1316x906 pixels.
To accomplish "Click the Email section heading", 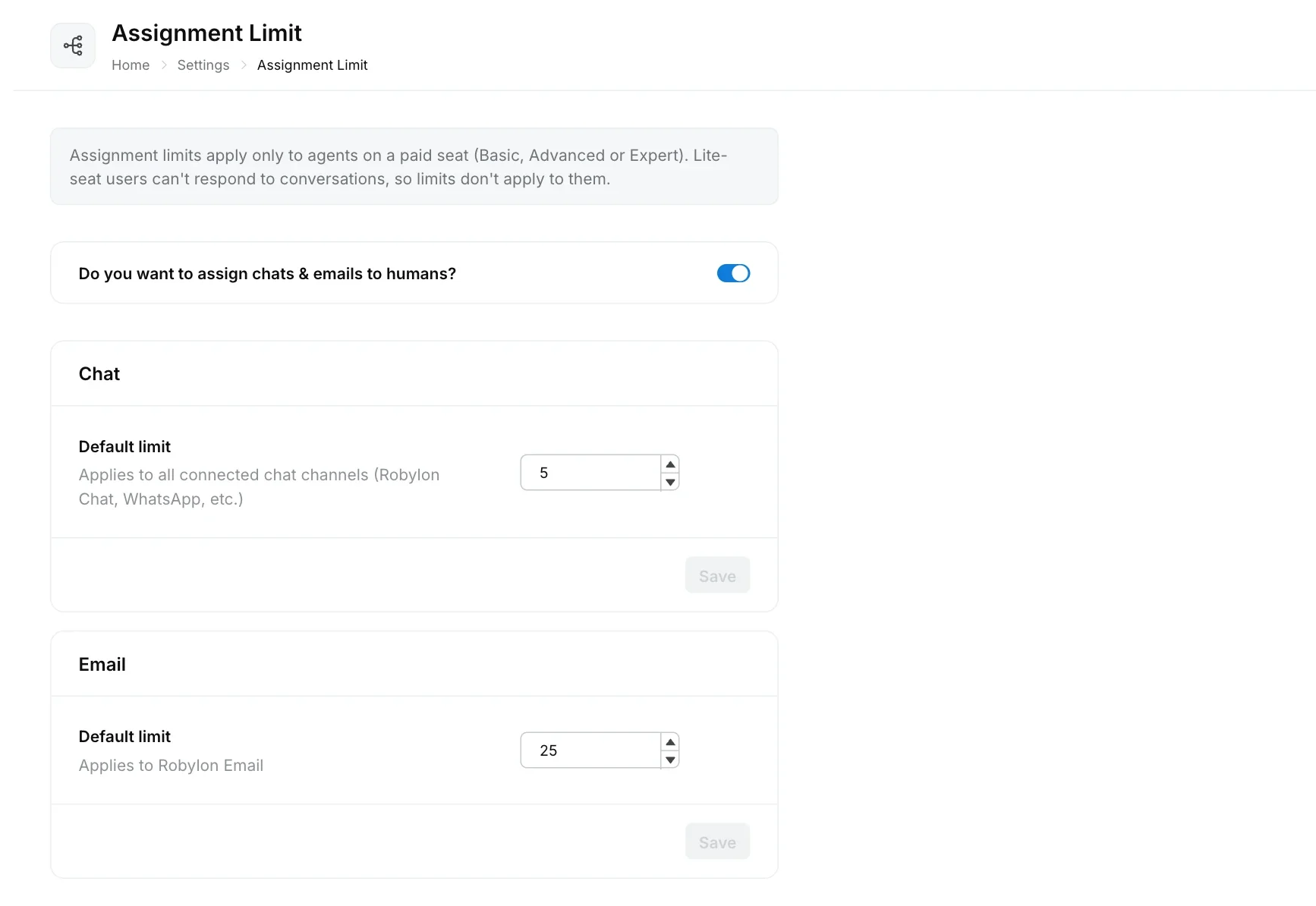I will [102, 665].
